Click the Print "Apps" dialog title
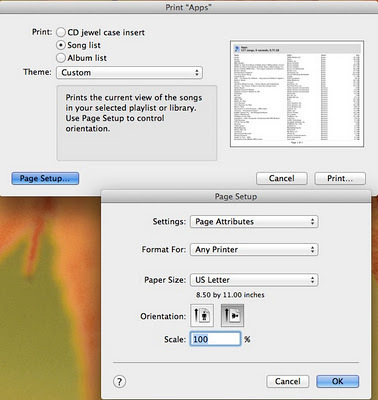 189,7
